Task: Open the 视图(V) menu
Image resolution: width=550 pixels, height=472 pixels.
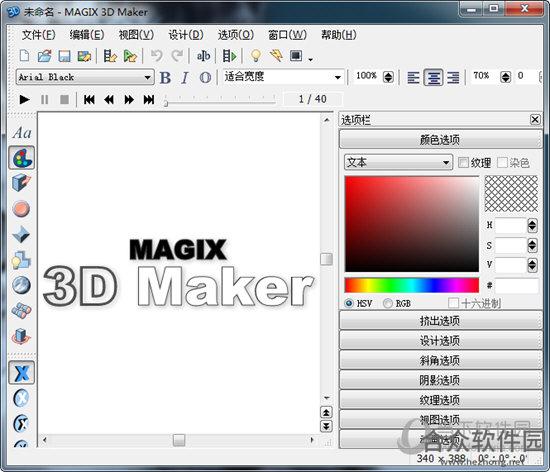Action: (136, 35)
